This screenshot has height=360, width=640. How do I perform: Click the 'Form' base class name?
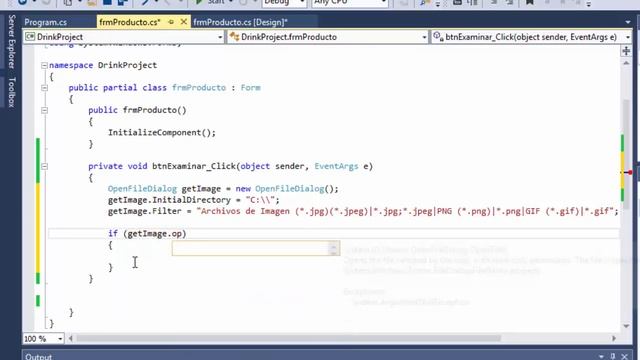[x=251, y=88]
